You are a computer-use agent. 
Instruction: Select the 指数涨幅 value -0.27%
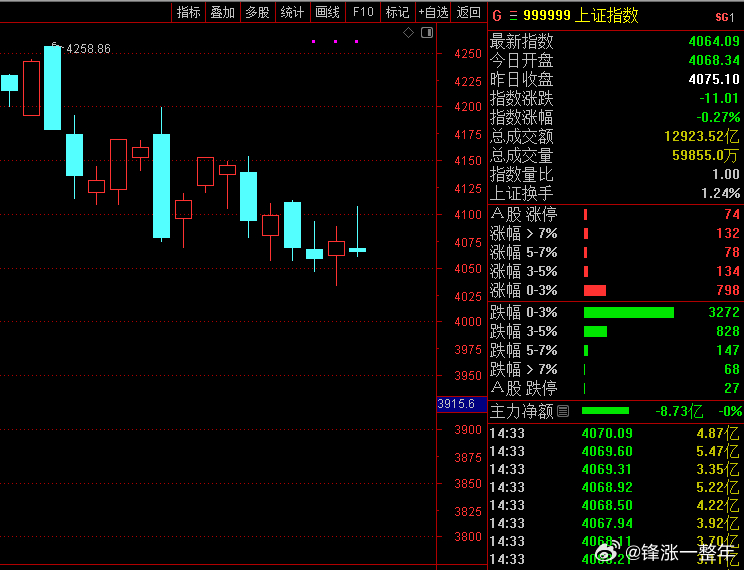[x=718, y=117]
